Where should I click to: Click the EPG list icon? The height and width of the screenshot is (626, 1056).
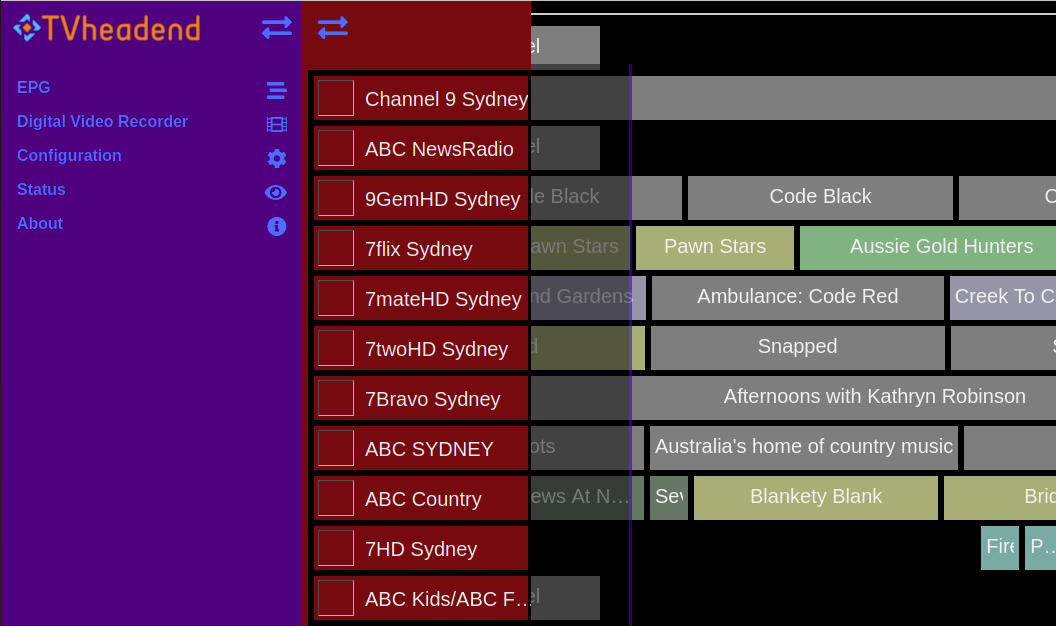[x=277, y=90]
